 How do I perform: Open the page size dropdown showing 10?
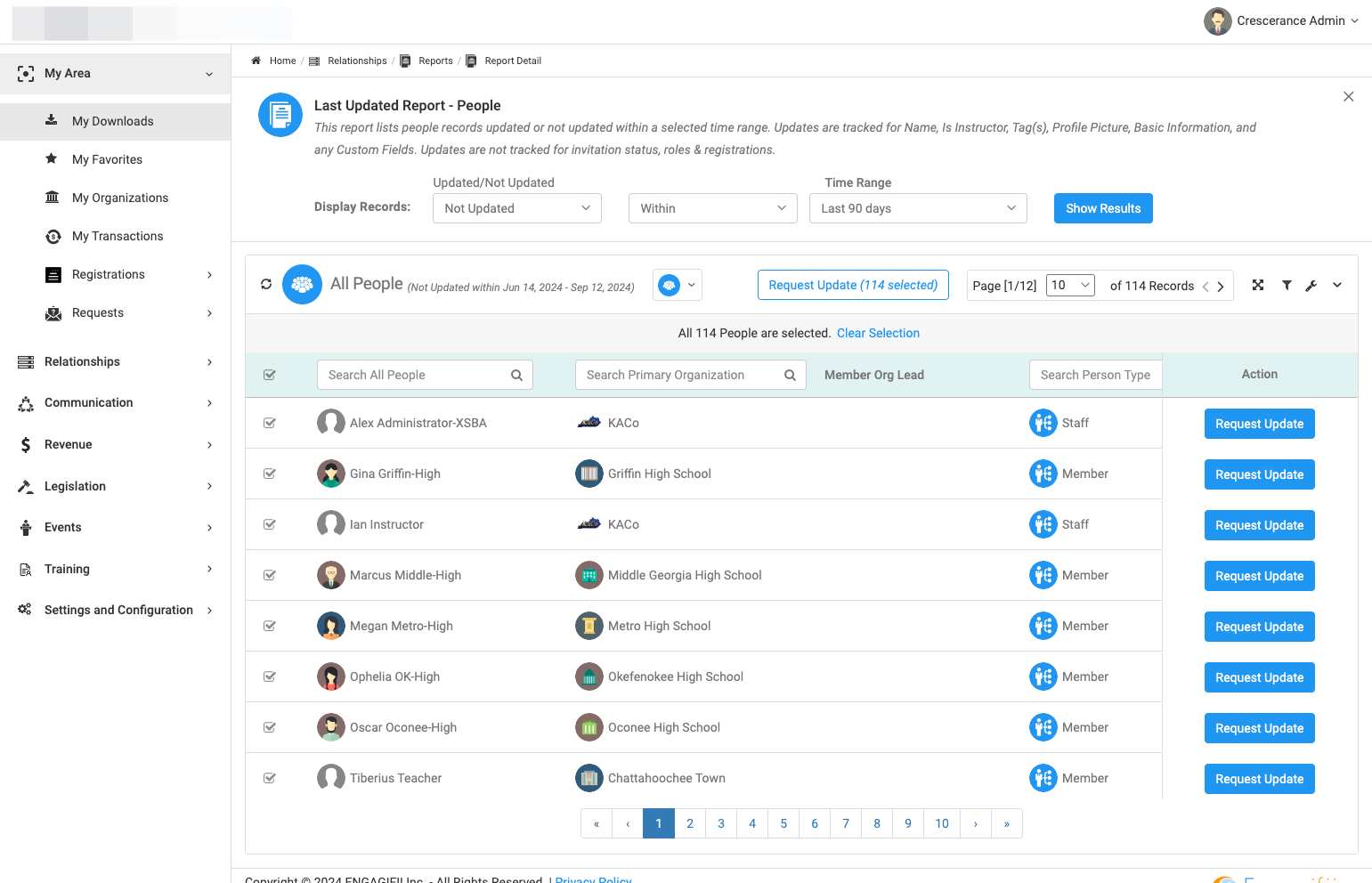click(x=1070, y=285)
